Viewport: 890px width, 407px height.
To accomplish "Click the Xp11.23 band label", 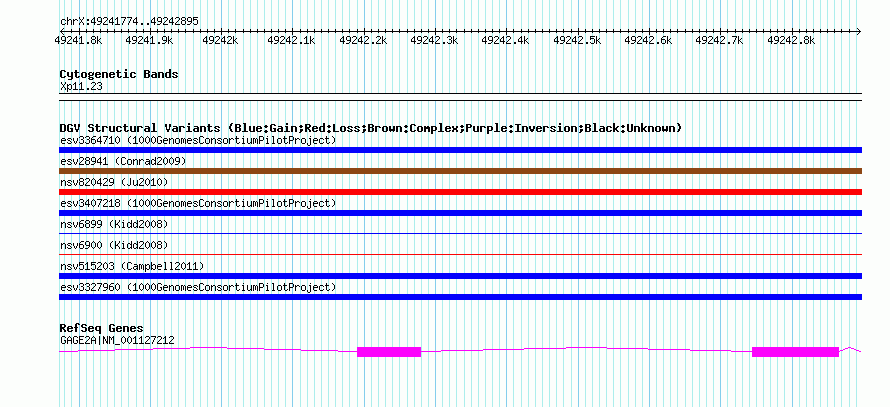I will point(81,87).
